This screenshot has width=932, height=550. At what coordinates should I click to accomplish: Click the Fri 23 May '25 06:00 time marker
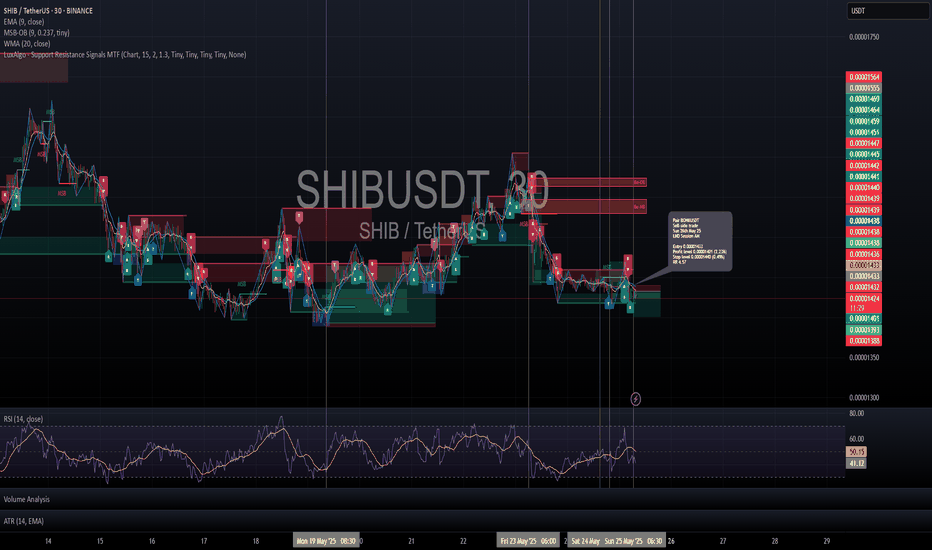[528, 540]
